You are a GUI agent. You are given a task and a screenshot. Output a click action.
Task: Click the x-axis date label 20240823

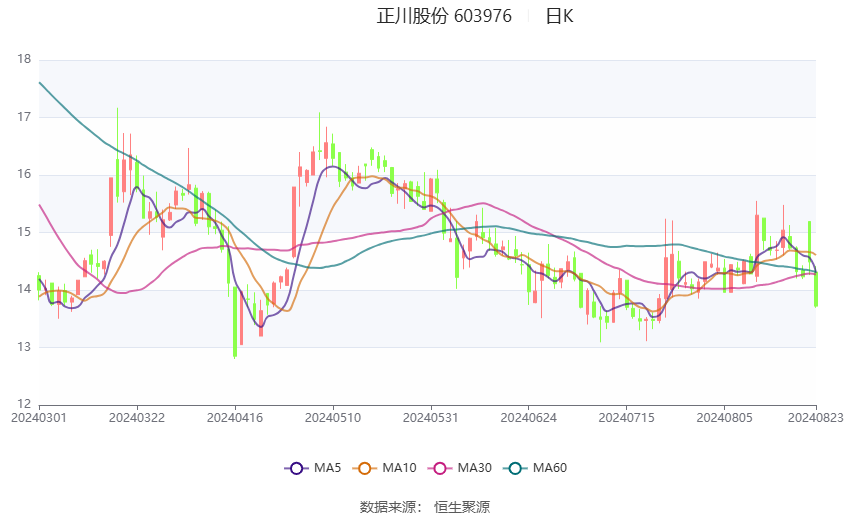tap(815, 418)
